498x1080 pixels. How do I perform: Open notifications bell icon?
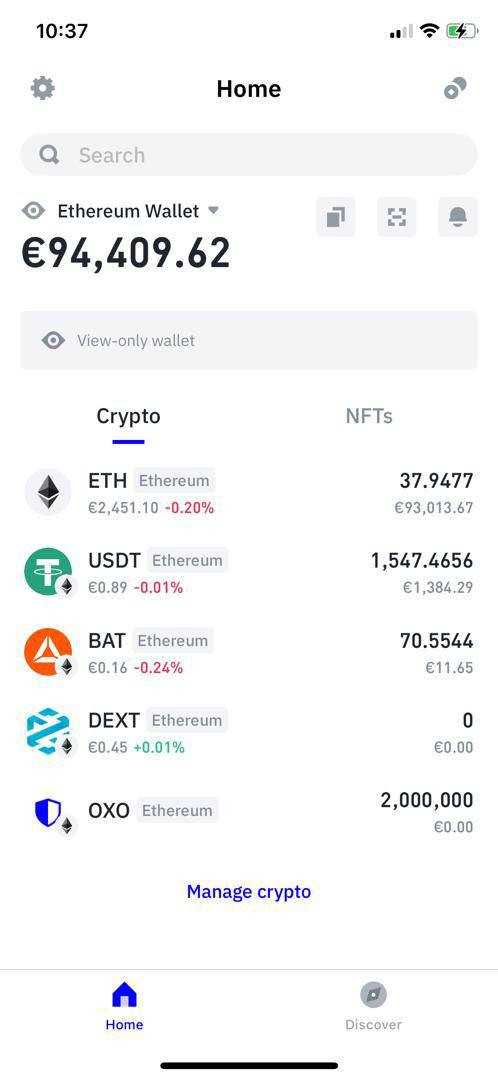pyautogui.click(x=457, y=217)
